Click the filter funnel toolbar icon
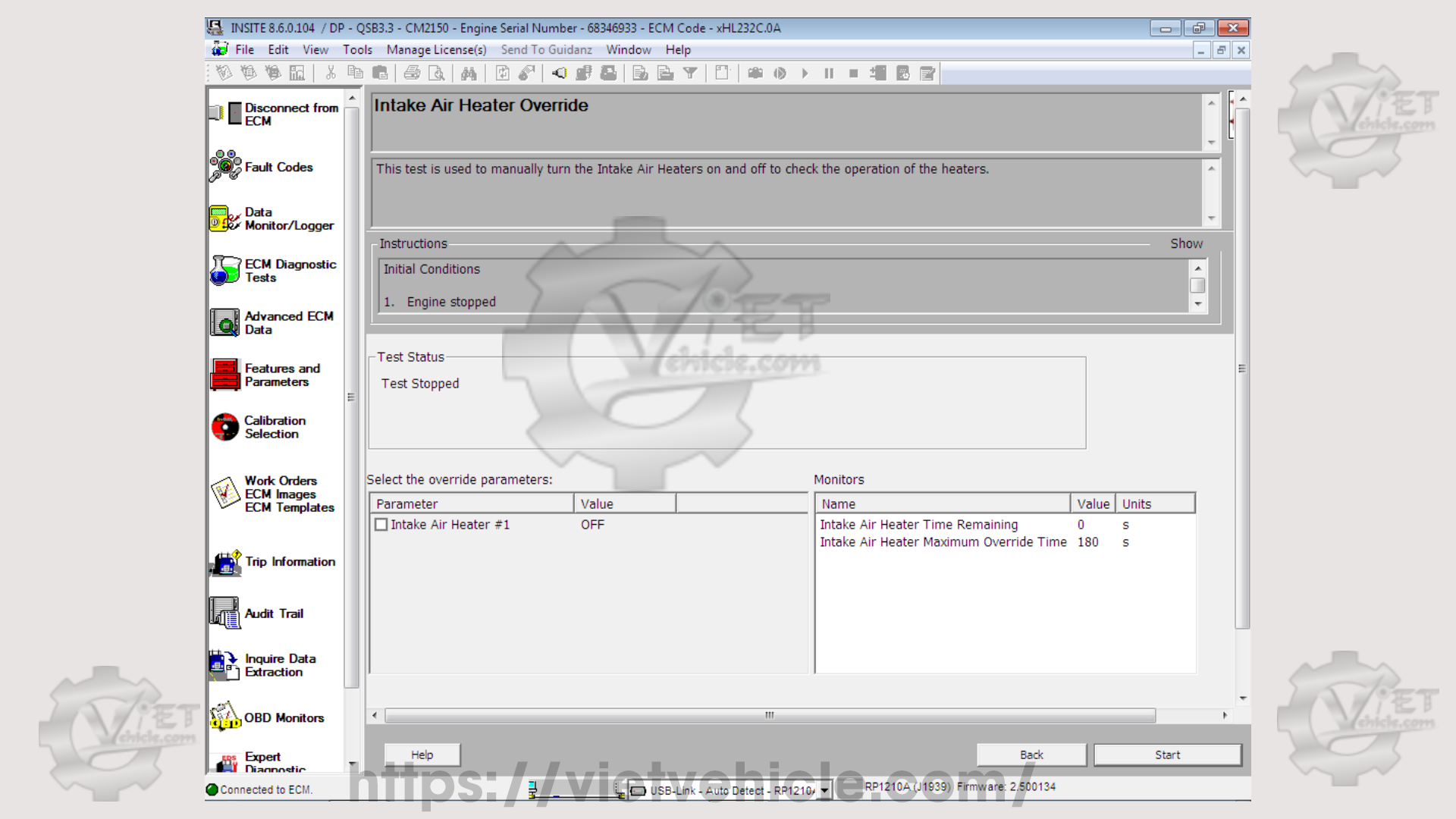The image size is (1456, 819). 690,73
